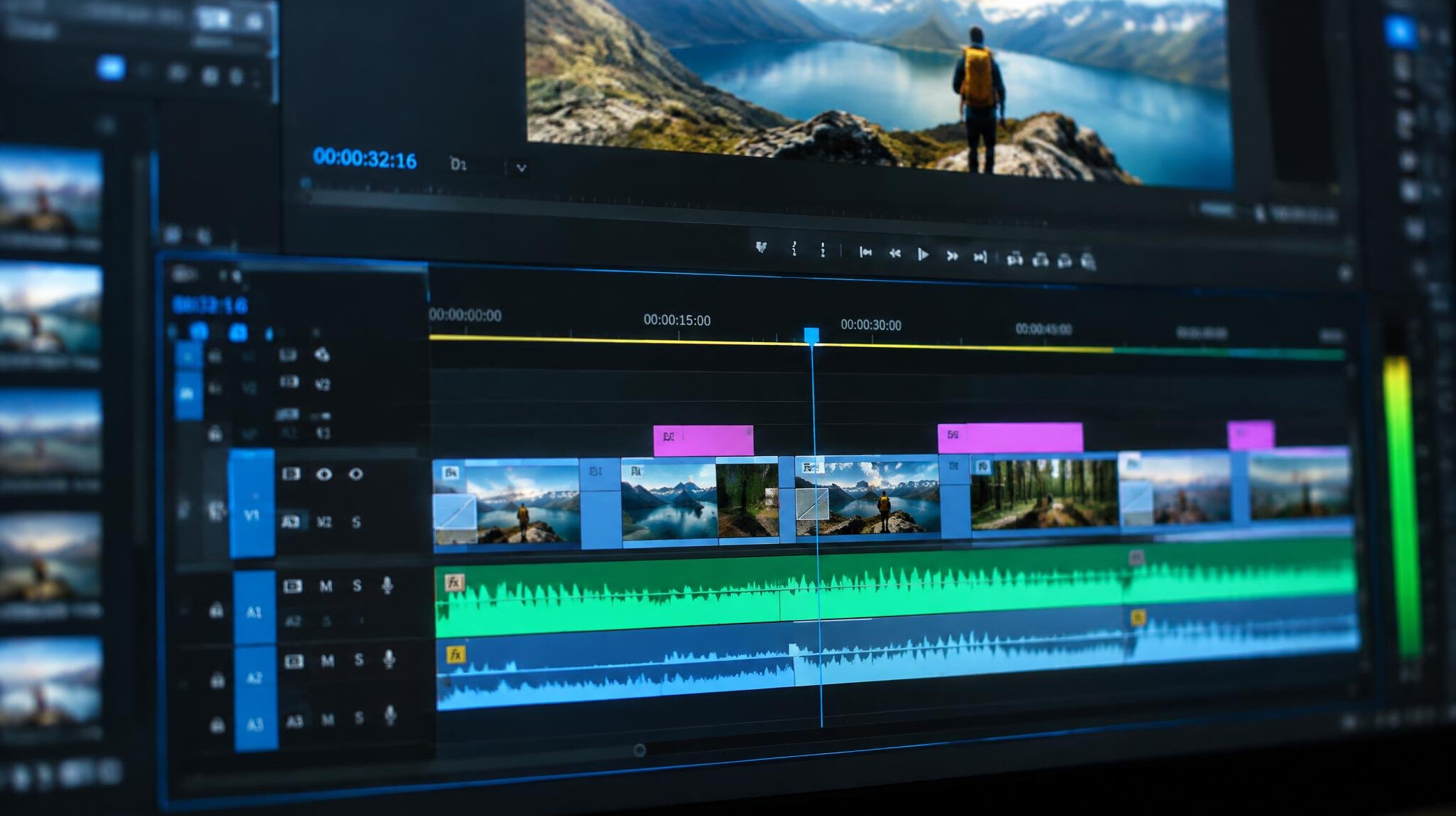Jump to the In point
The image size is (1456, 816).
click(865, 252)
